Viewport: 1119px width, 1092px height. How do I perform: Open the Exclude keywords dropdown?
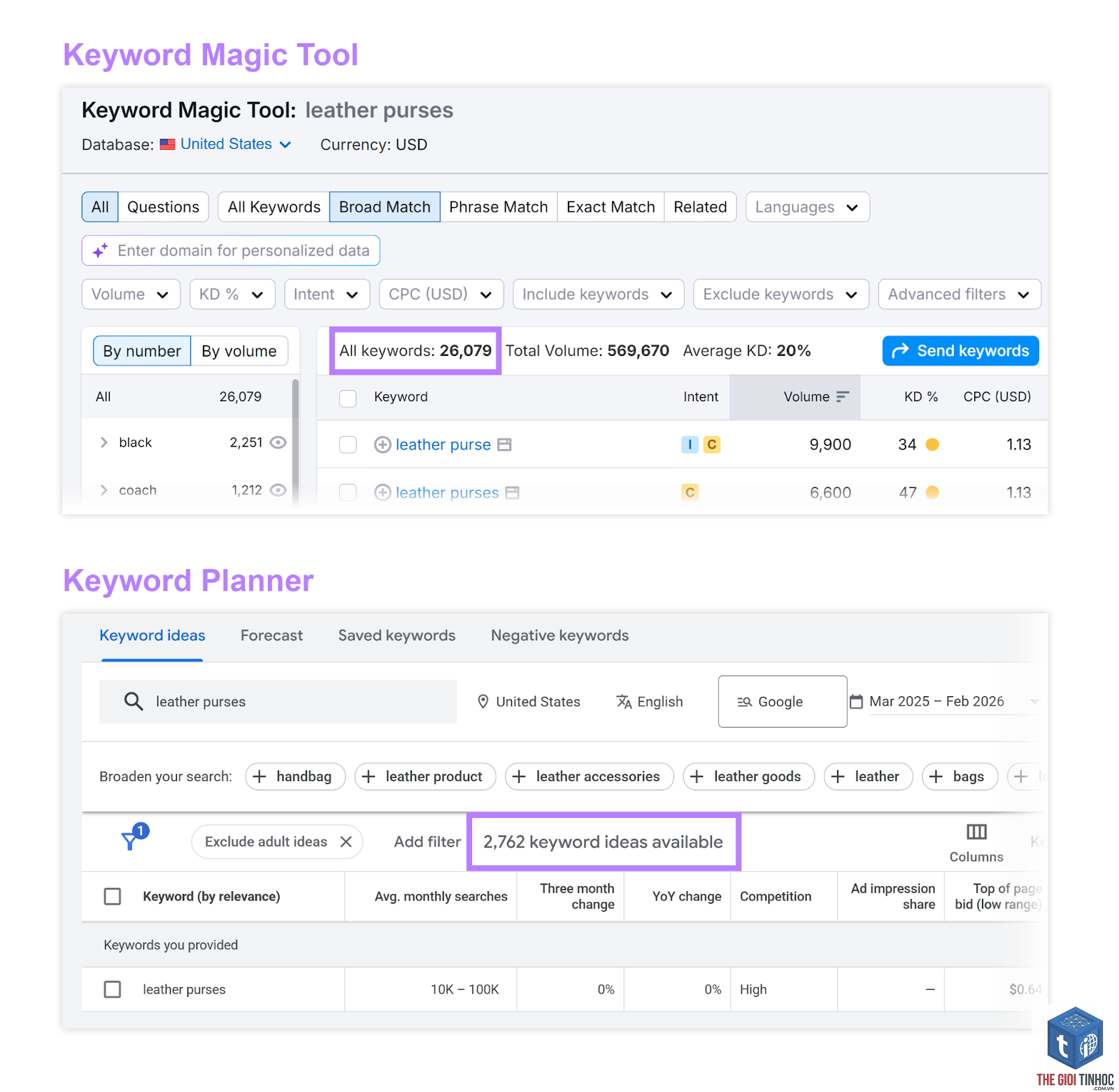pos(781,294)
